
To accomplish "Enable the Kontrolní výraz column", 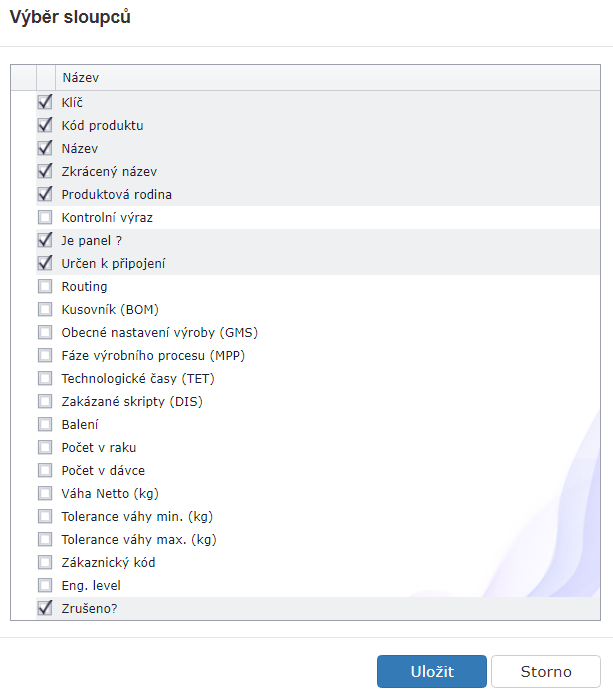I will coord(44,217).
